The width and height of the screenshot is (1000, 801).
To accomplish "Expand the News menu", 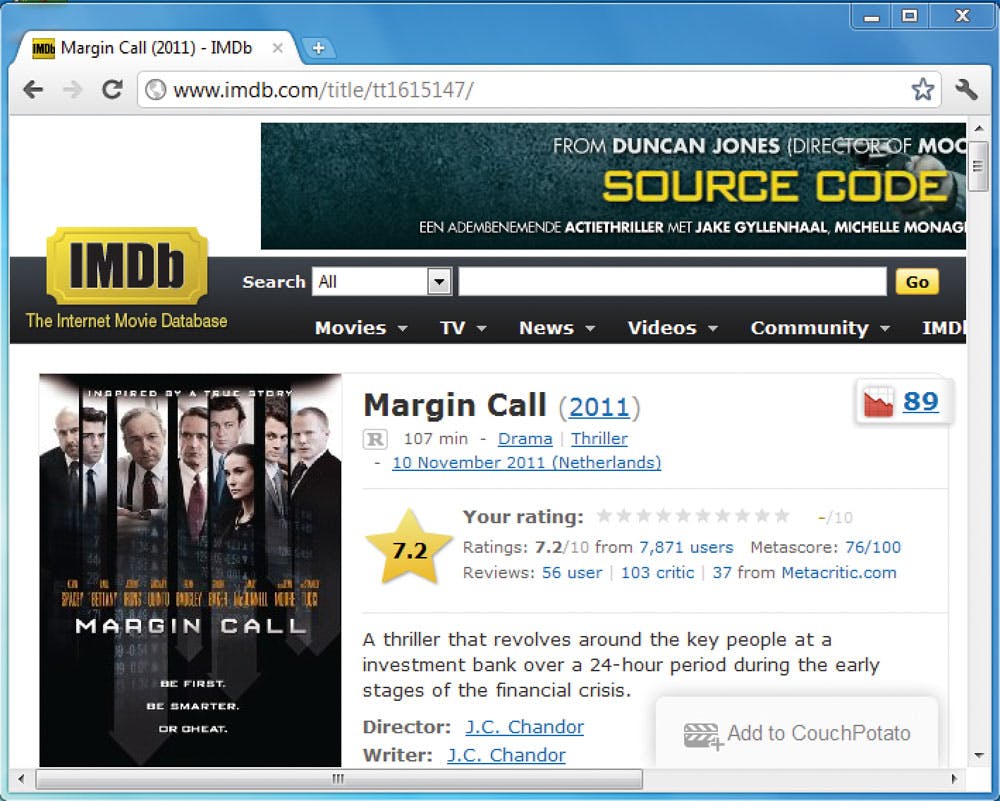I will pos(557,328).
